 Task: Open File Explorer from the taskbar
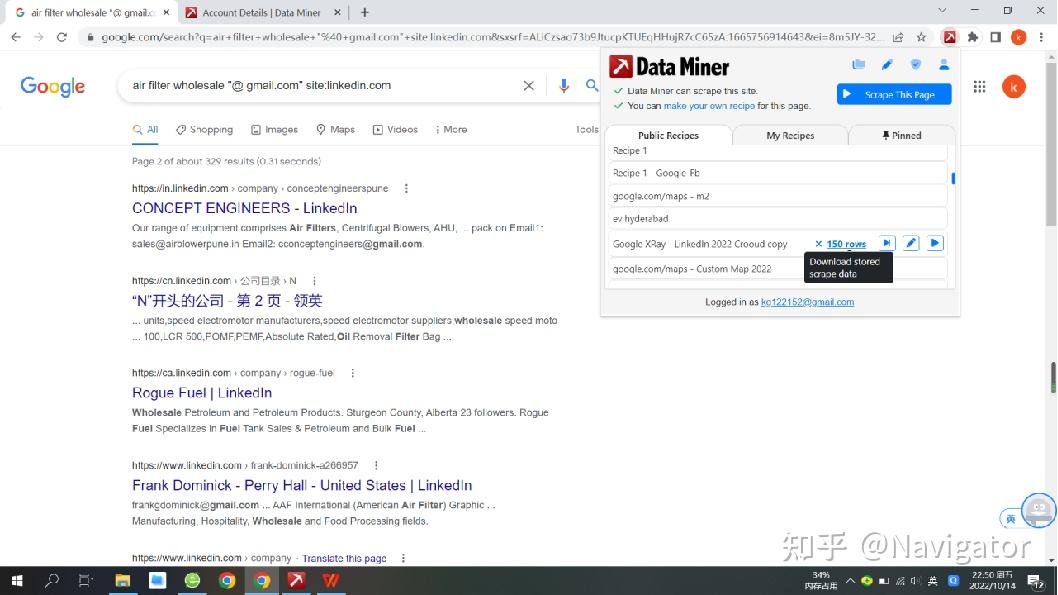coord(122,581)
